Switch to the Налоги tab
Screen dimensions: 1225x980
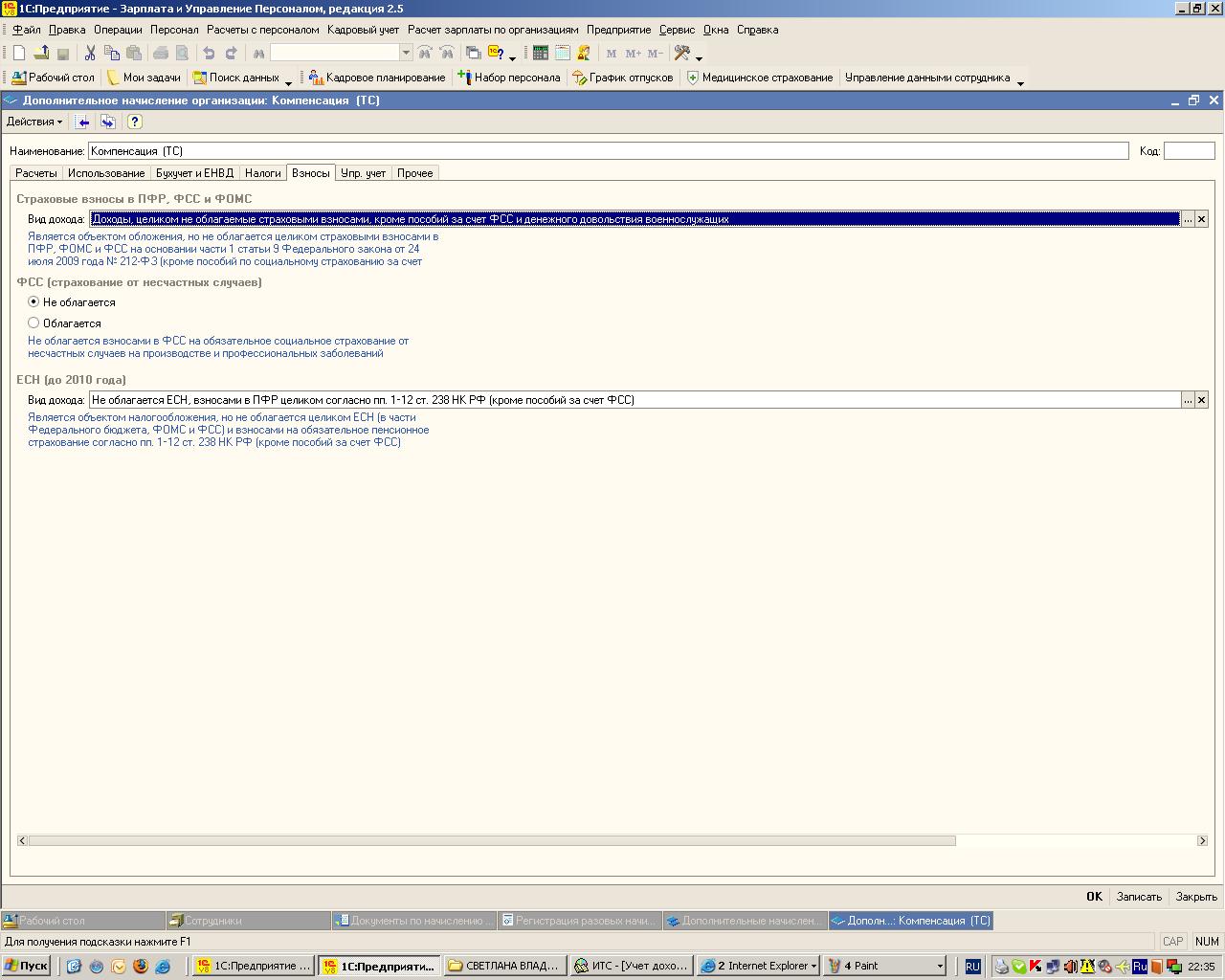tap(262, 173)
